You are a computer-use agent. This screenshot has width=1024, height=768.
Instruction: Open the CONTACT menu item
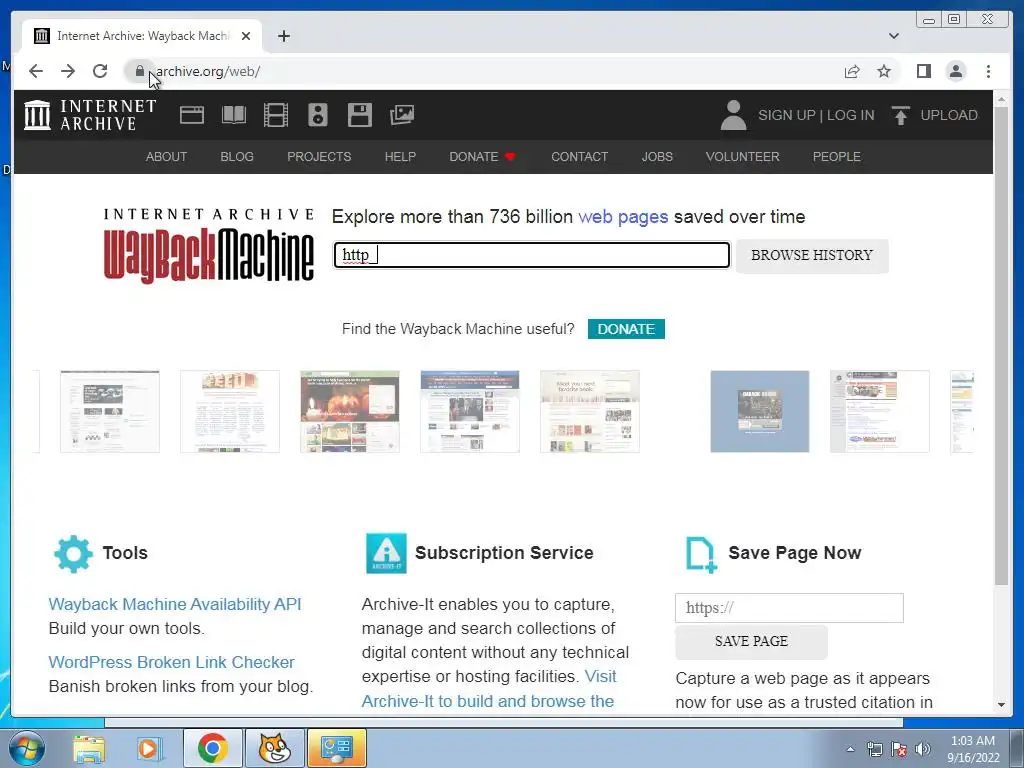pos(579,157)
